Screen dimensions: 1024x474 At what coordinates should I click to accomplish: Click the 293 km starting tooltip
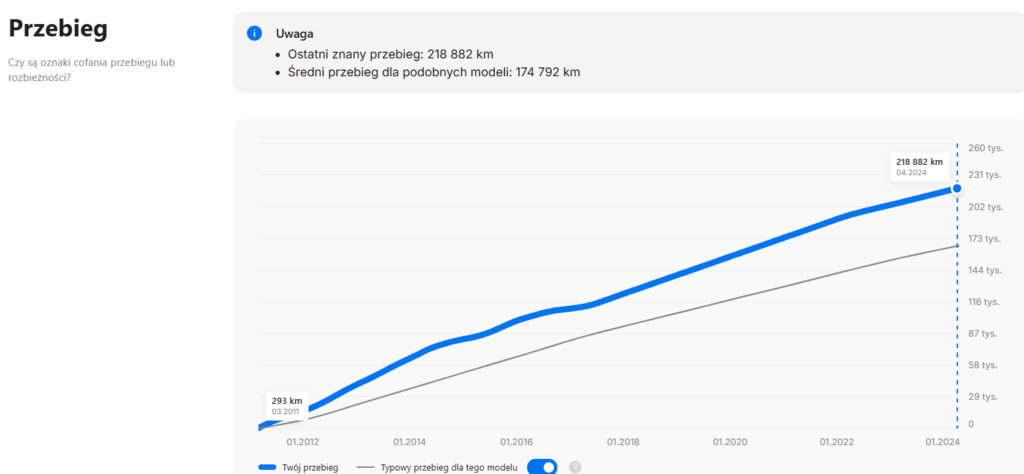286,405
